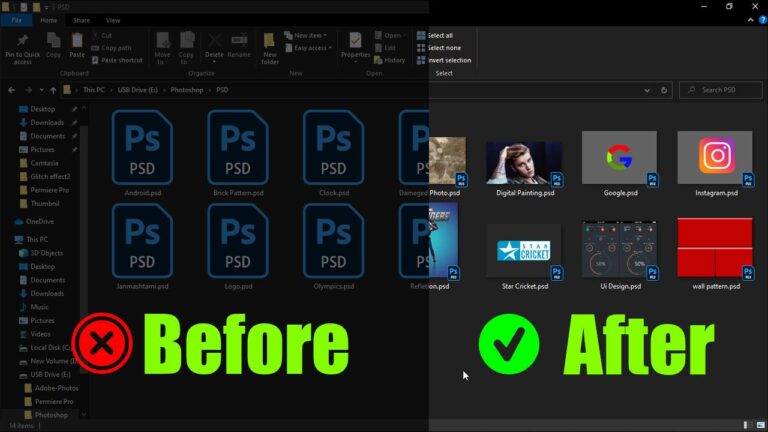The width and height of the screenshot is (768, 432).
Task: Select Google.psd thumbnail
Action: [x=620, y=158]
